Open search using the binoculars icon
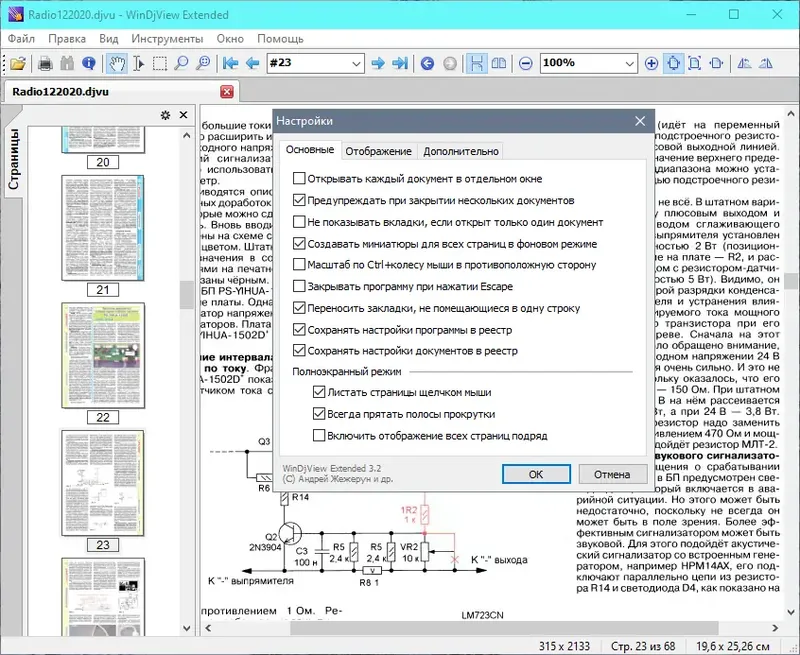 click(x=67, y=63)
